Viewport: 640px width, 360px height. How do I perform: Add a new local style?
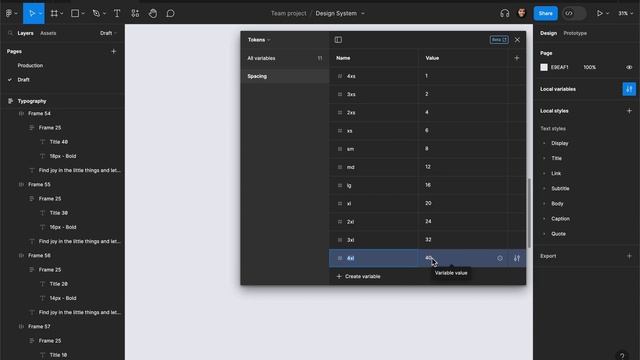pyautogui.click(x=629, y=111)
